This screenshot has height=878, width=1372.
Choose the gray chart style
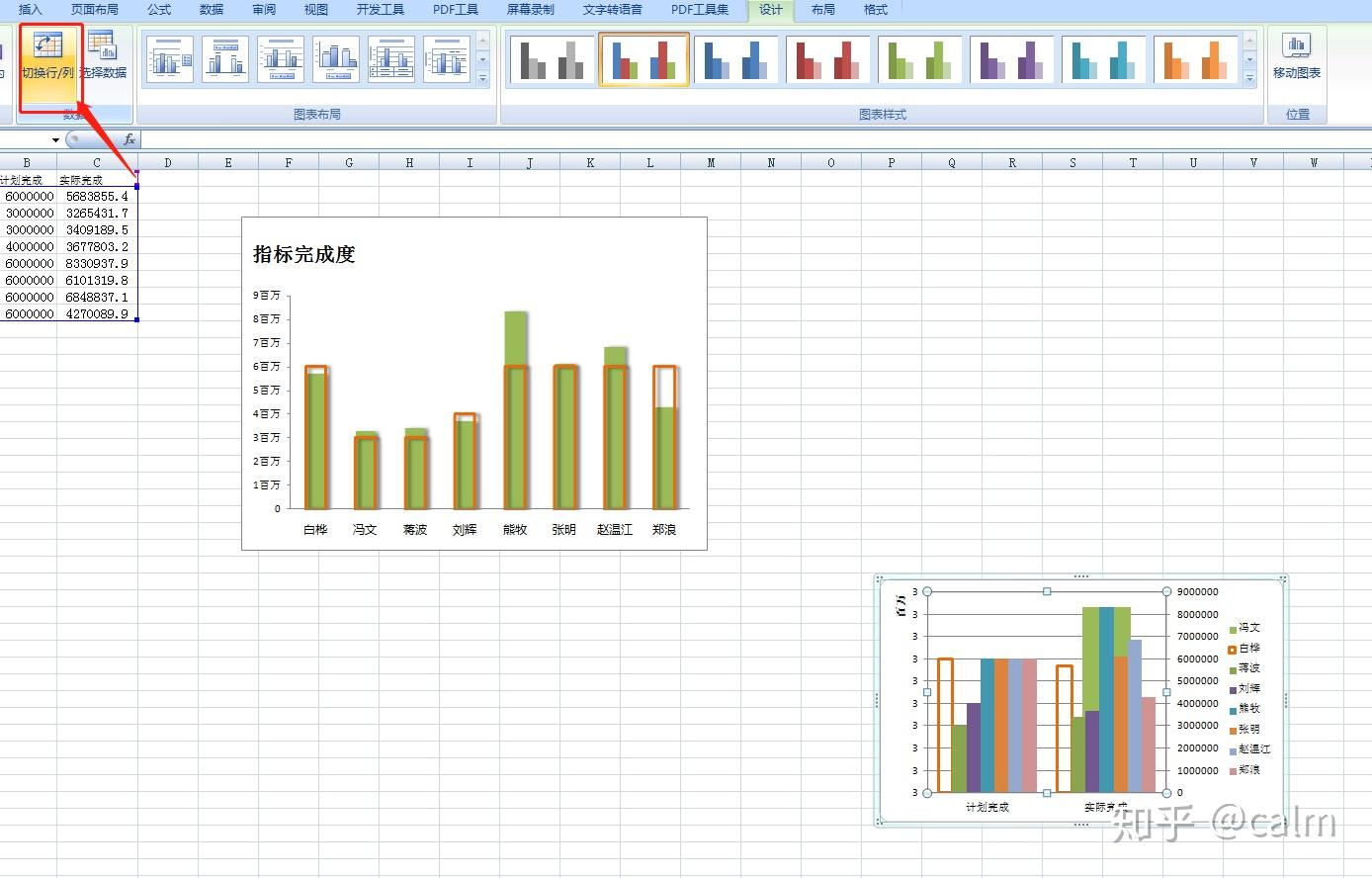(552, 59)
